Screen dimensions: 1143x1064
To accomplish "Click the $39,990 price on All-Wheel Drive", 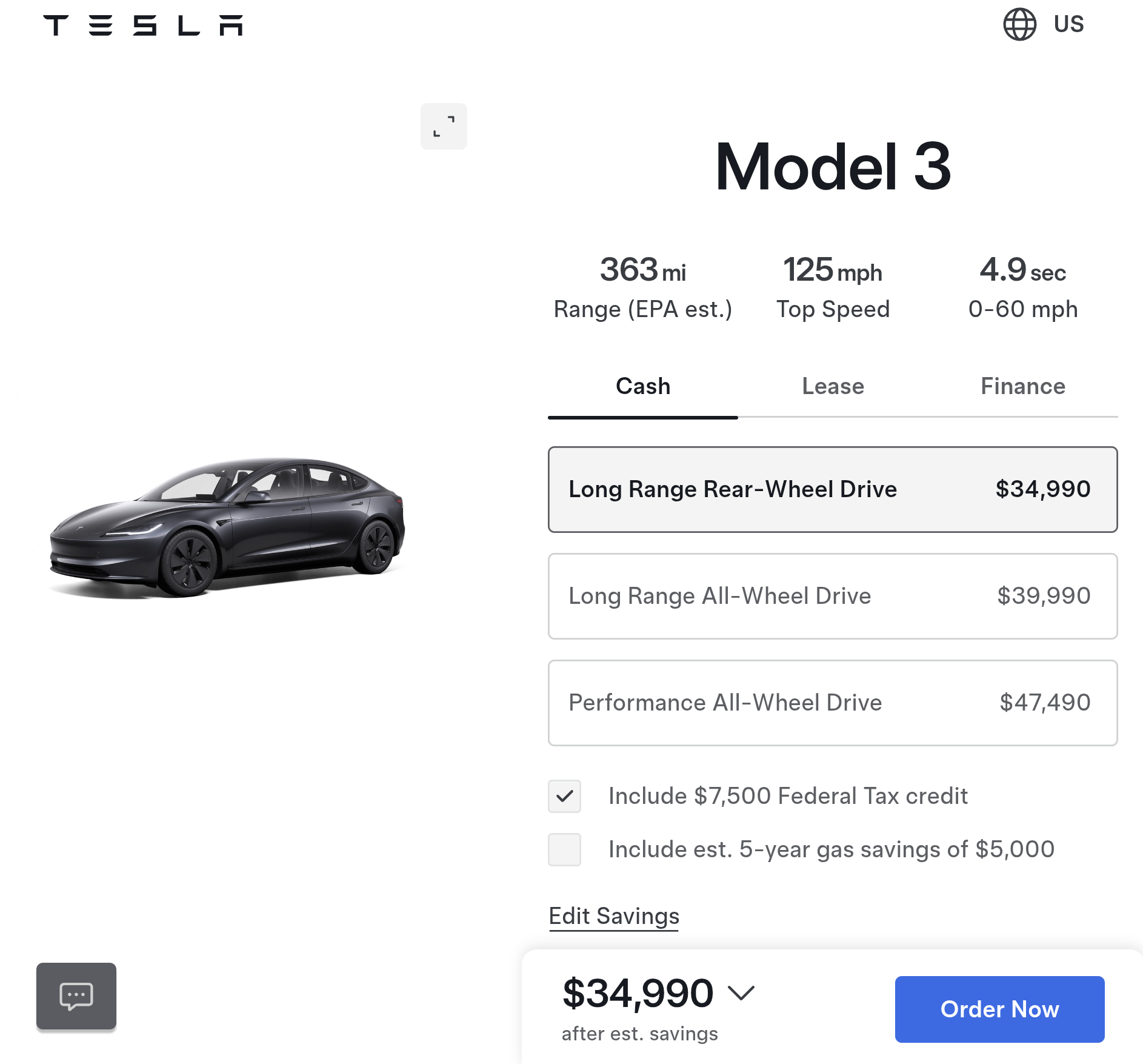I will pyautogui.click(x=1044, y=596).
